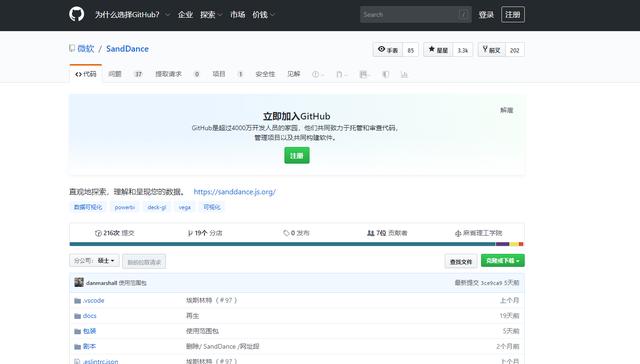Open the sanddance.js.org link
This screenshot has width=640, height=364.
[x=235, y=191]
